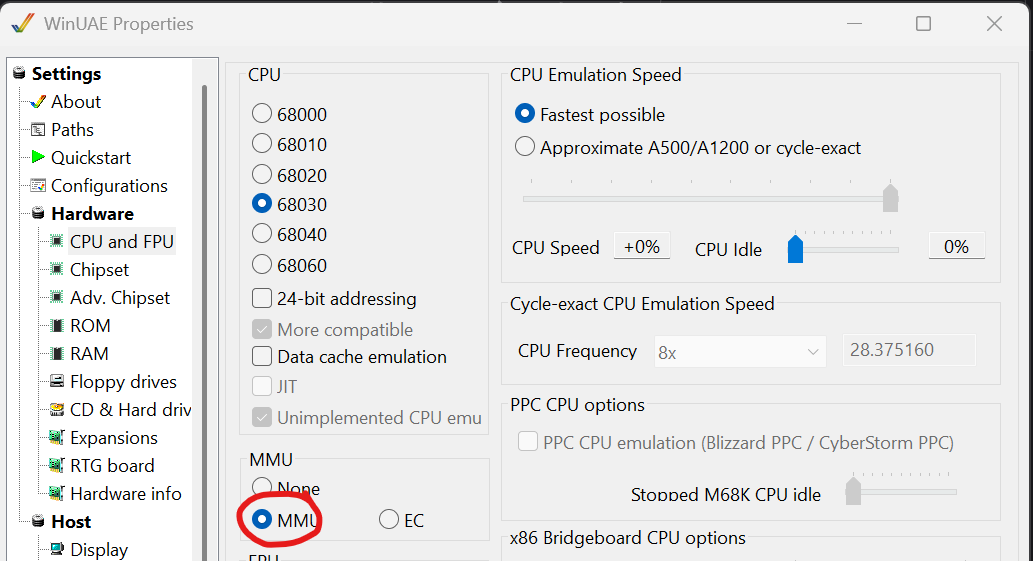Click the green Quickstart arrow icon
The image size is (1033, 561).
(38, 157)
